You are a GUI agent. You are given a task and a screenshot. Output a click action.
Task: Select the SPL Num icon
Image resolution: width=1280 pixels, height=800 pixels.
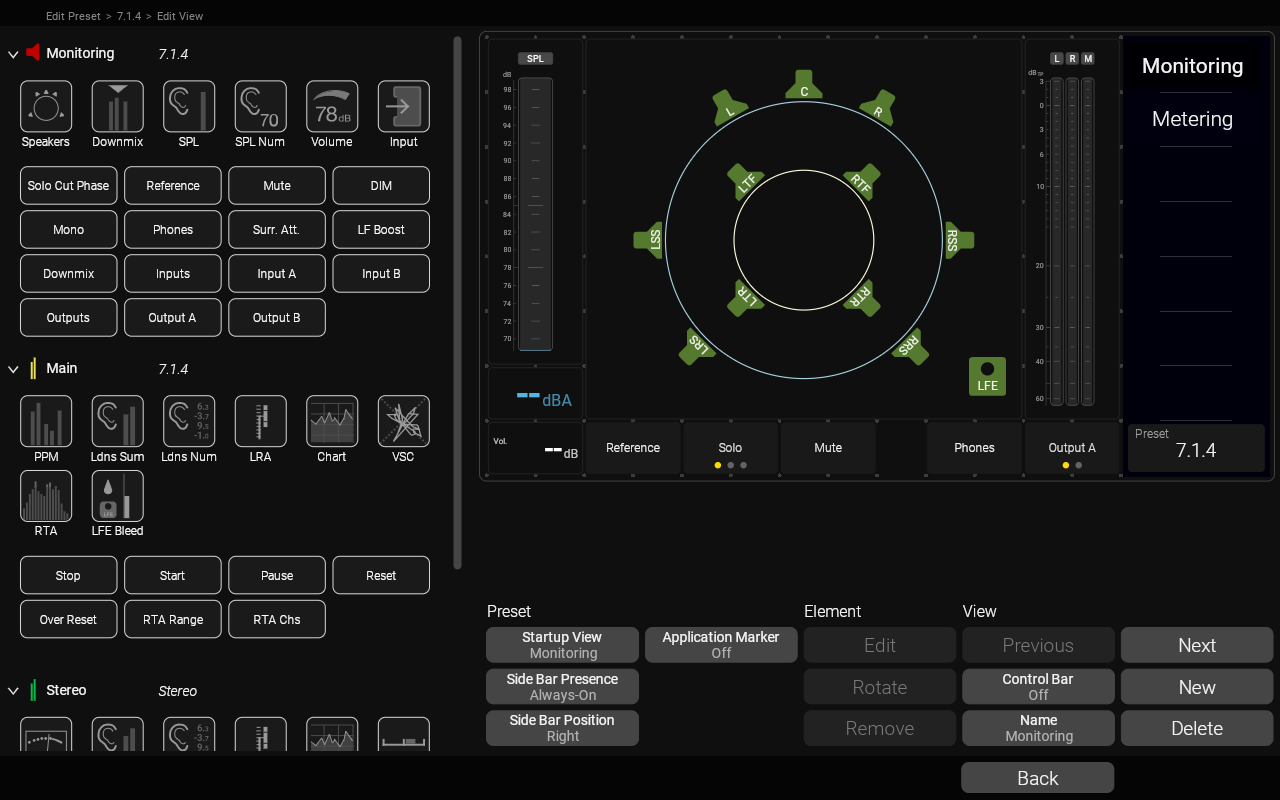coord(260,107)
